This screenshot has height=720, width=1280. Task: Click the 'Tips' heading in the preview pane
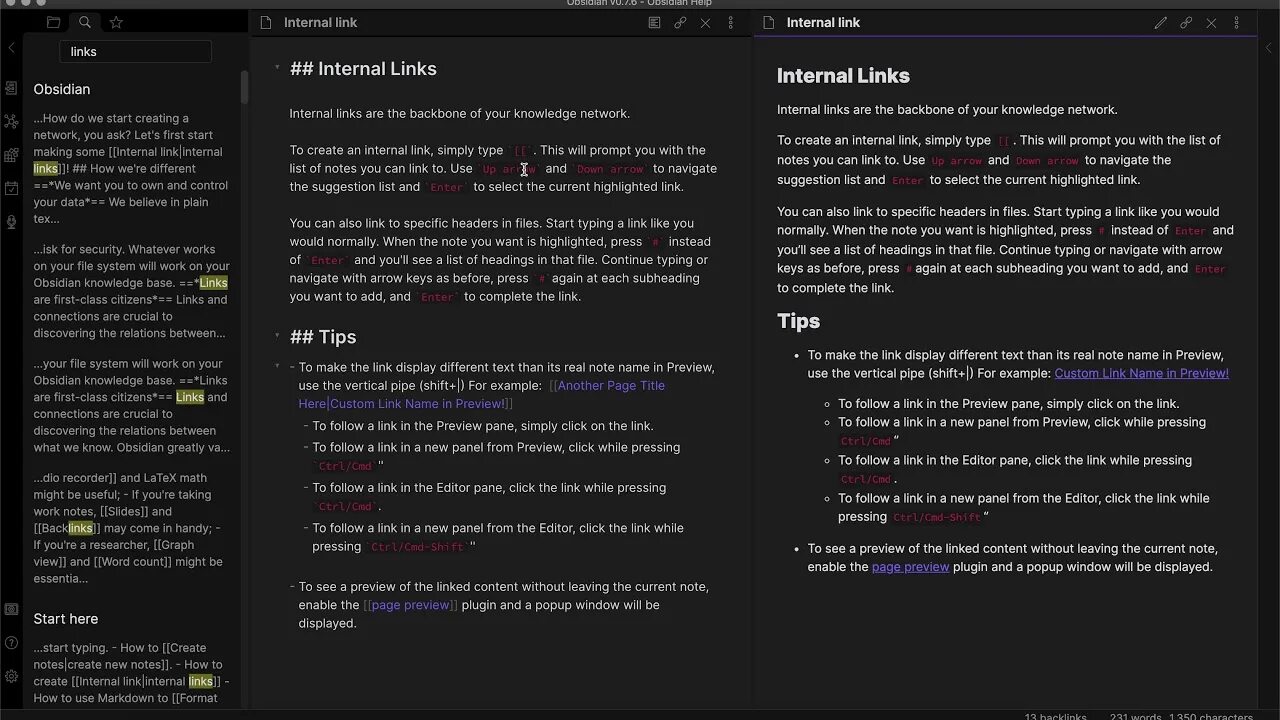click(798, 321)
